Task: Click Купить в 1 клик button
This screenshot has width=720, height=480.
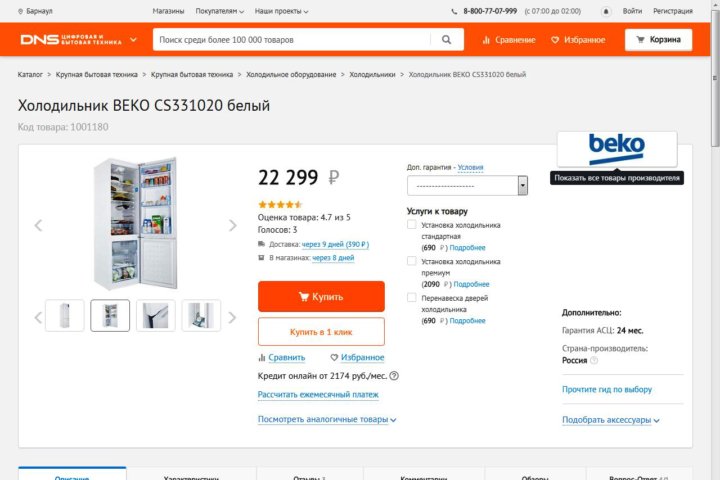Action: pos(321,332)
